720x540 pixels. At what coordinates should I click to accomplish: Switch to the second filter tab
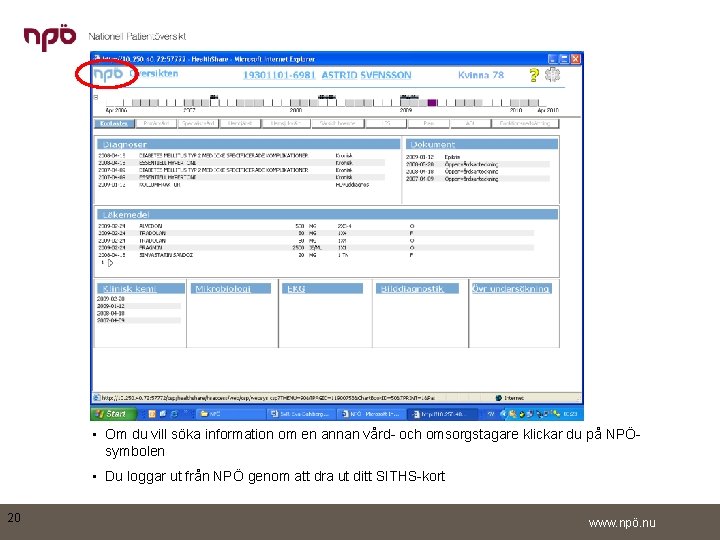click(x=157, y=124)
